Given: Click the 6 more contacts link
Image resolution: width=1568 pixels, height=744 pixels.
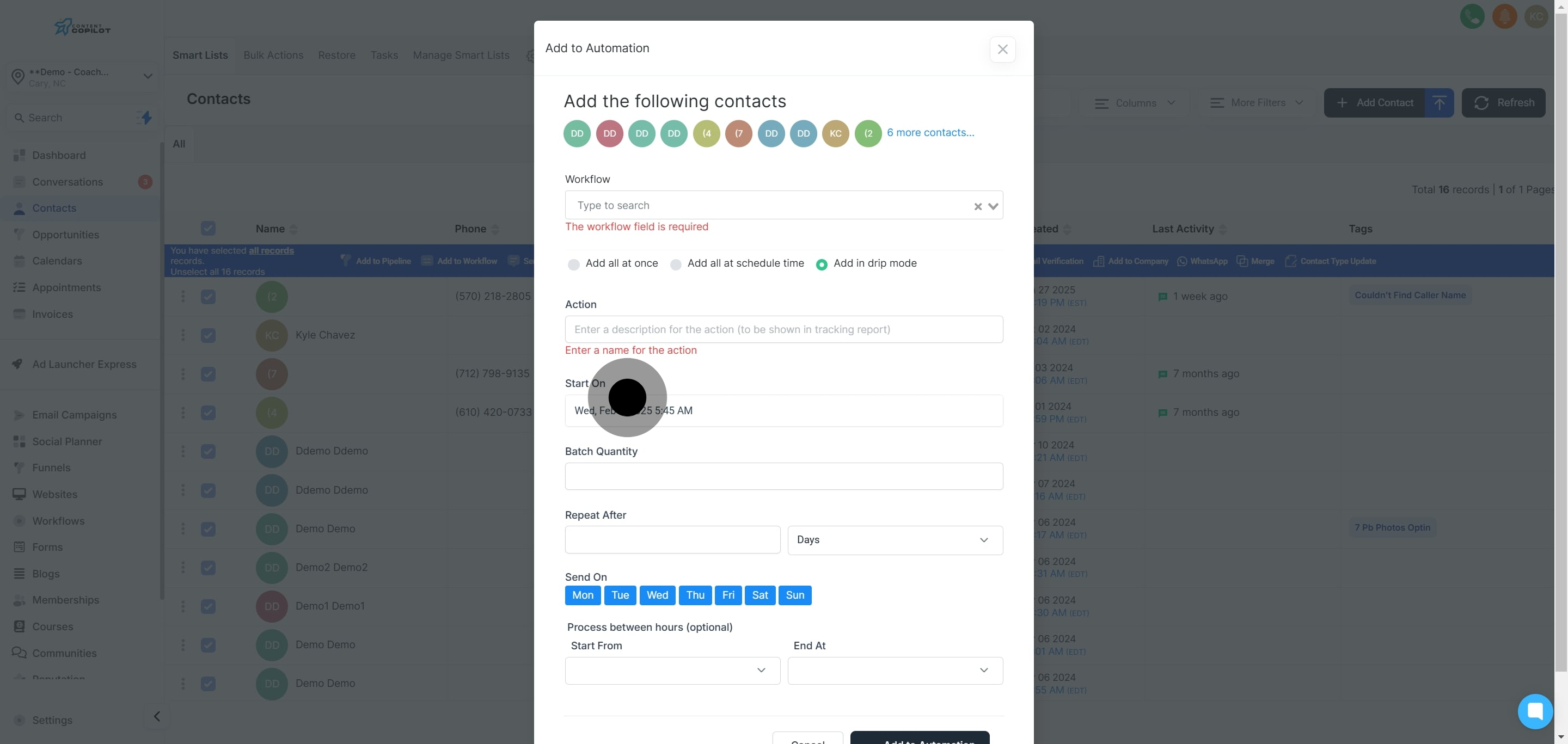Looking at the screenshot, I should pyautogui.click(x=929, y=133).
